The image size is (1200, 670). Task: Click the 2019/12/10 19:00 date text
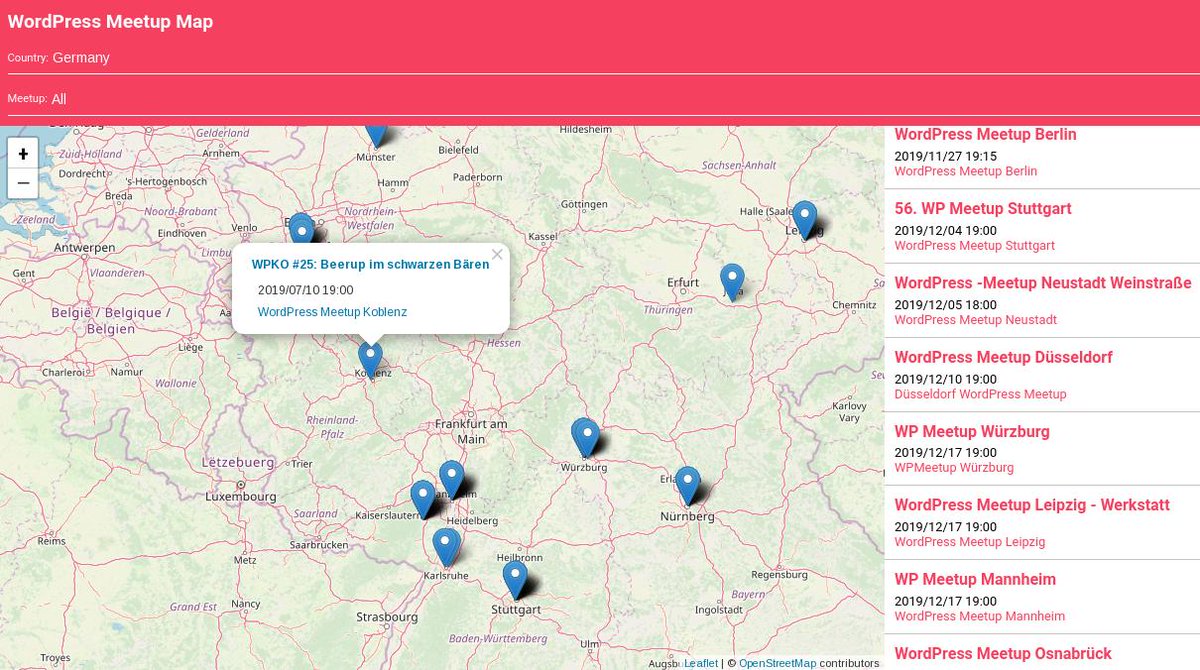coord(945,379)
